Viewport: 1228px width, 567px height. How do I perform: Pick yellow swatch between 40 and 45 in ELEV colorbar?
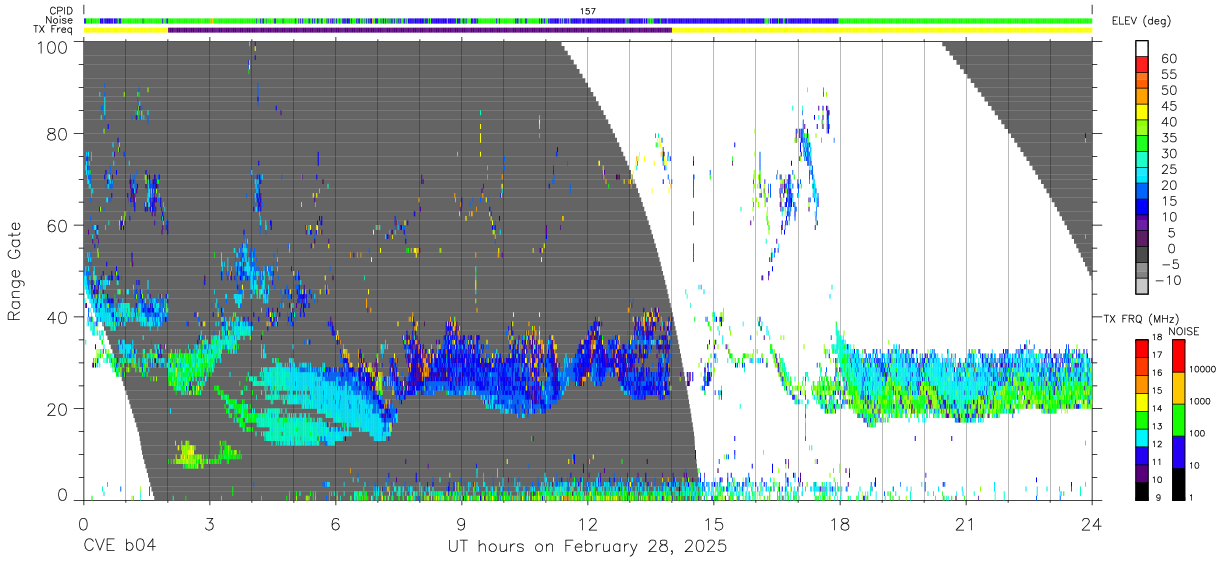pos(1143,114)
